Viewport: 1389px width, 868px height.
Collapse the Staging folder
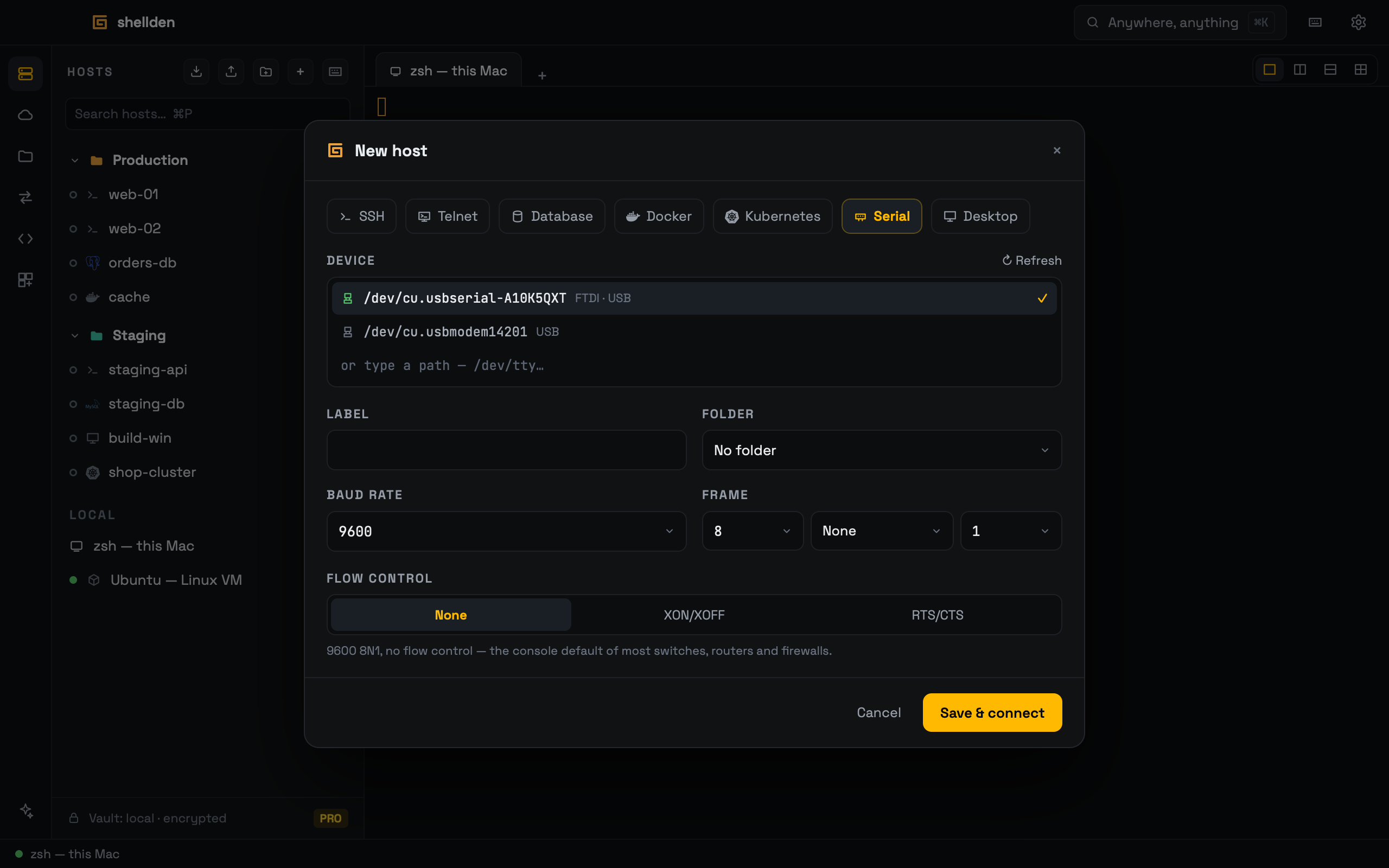pyautogui.click(x=75, y=336)
